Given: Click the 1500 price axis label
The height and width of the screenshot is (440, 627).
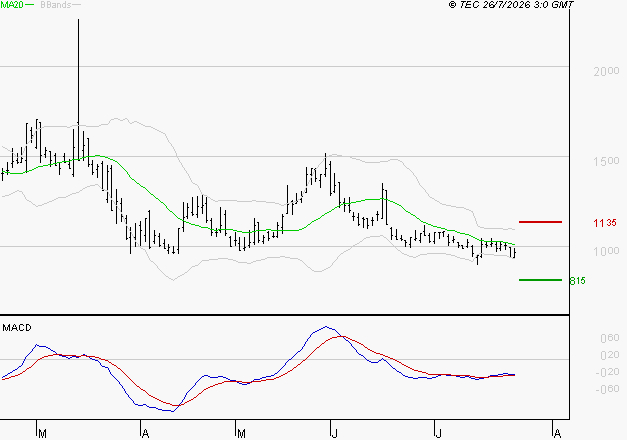Looking at the screenshot, I should (606, 161).
